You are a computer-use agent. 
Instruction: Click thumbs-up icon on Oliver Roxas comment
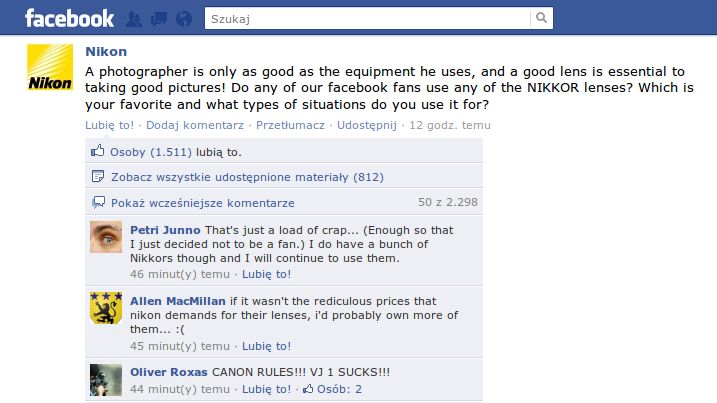pyautogui.click(x=308, y=389)
